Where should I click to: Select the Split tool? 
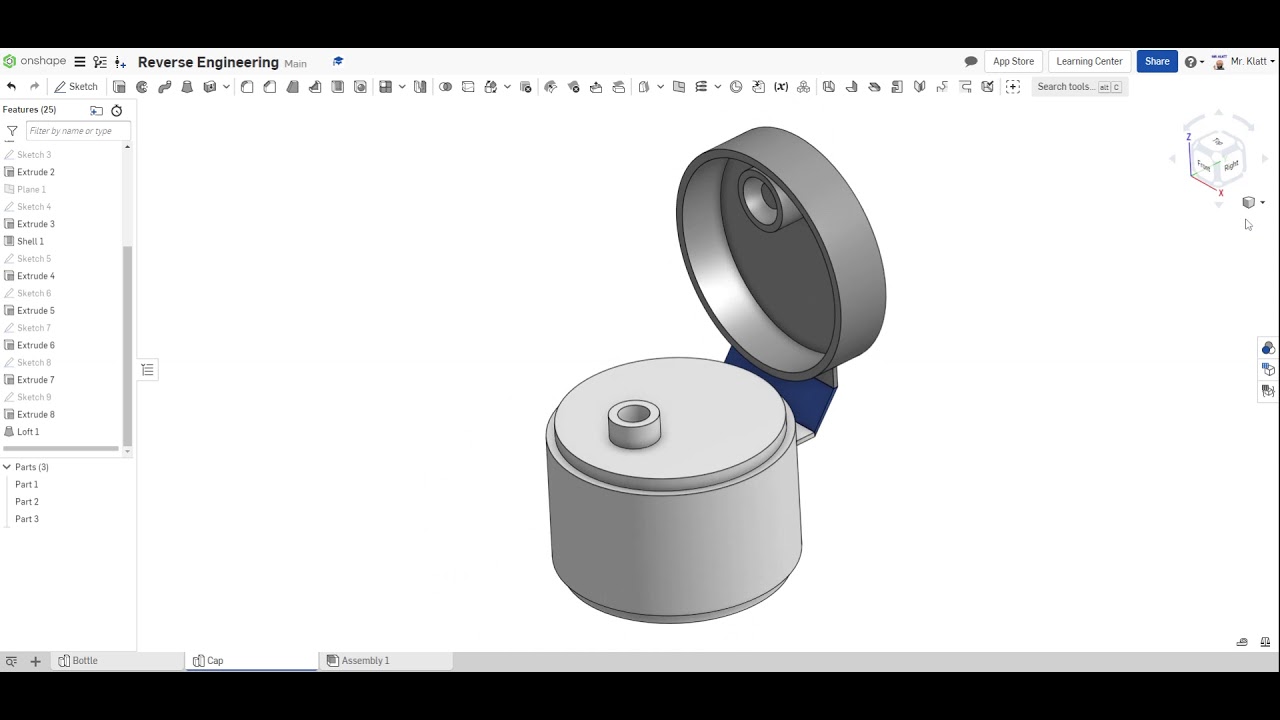pos(468,87)
